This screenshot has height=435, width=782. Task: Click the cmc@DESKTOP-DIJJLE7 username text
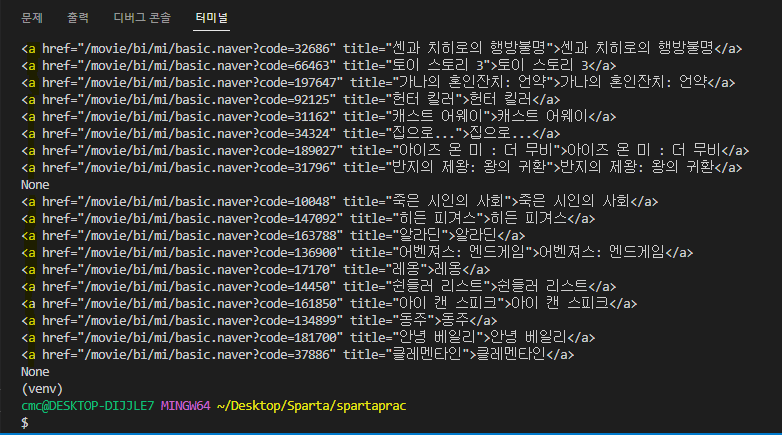click(87, 406)
